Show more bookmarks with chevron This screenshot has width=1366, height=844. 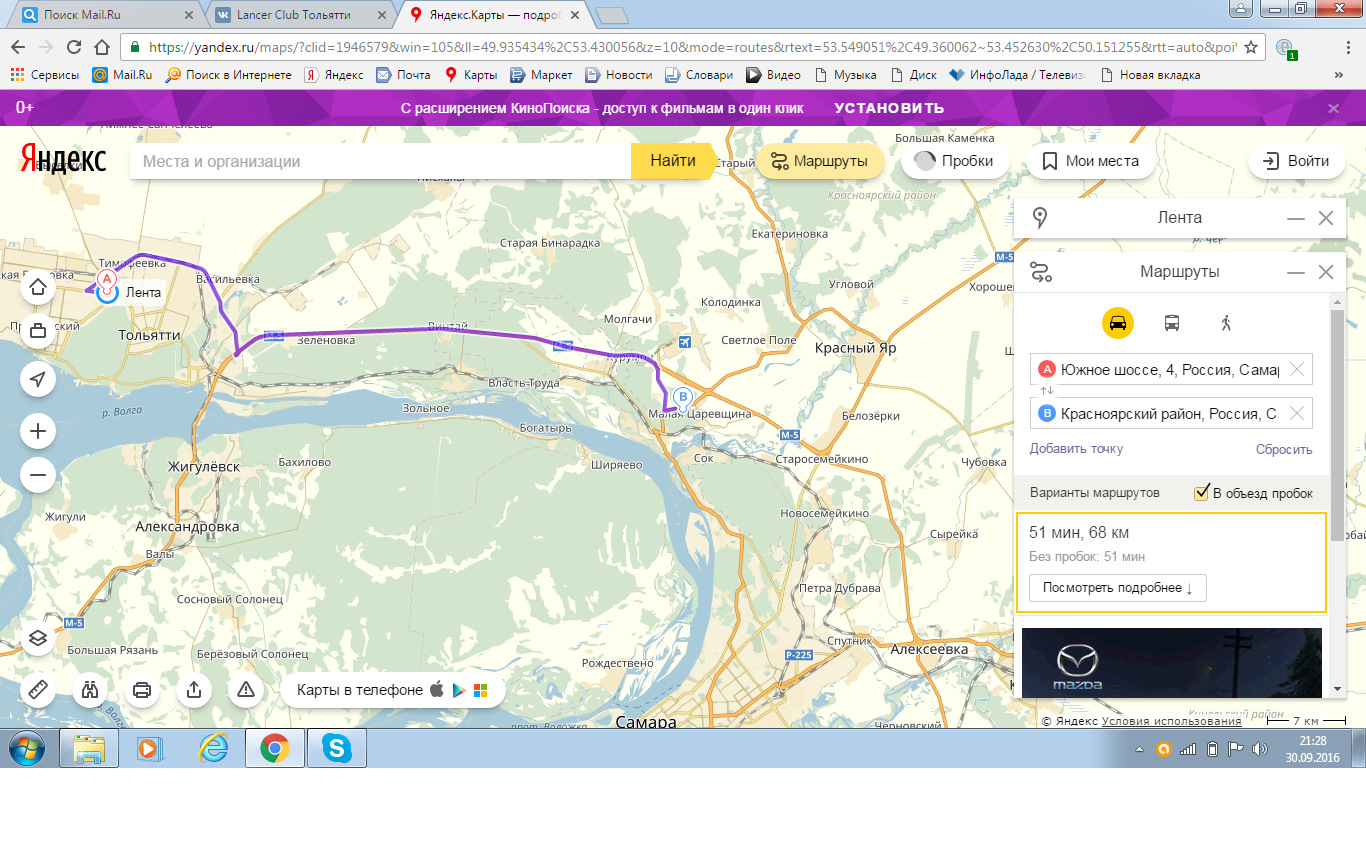1339,75
